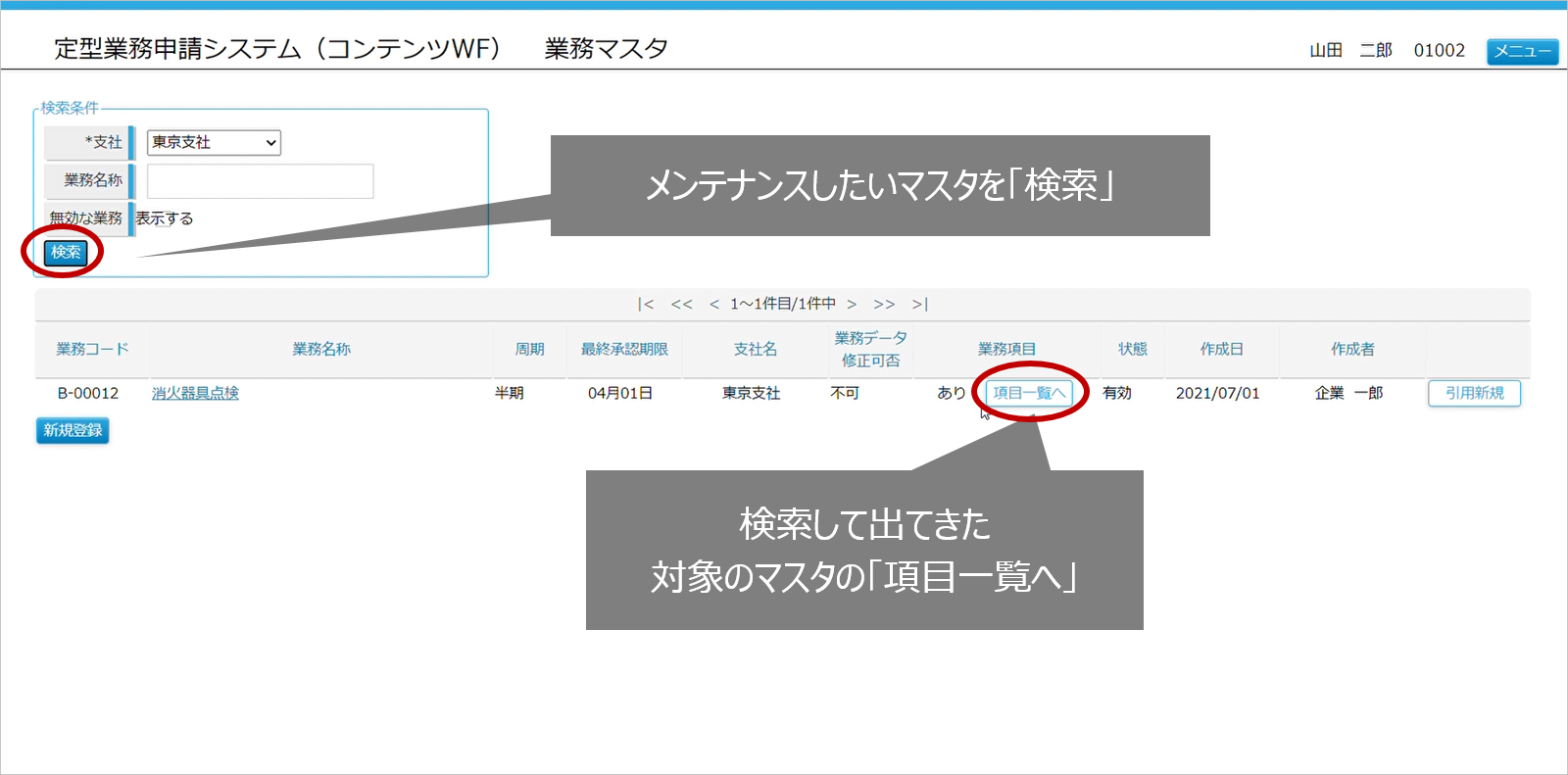Go to the previous page with <
The image size is (1568, 775).
coord(714,304)
